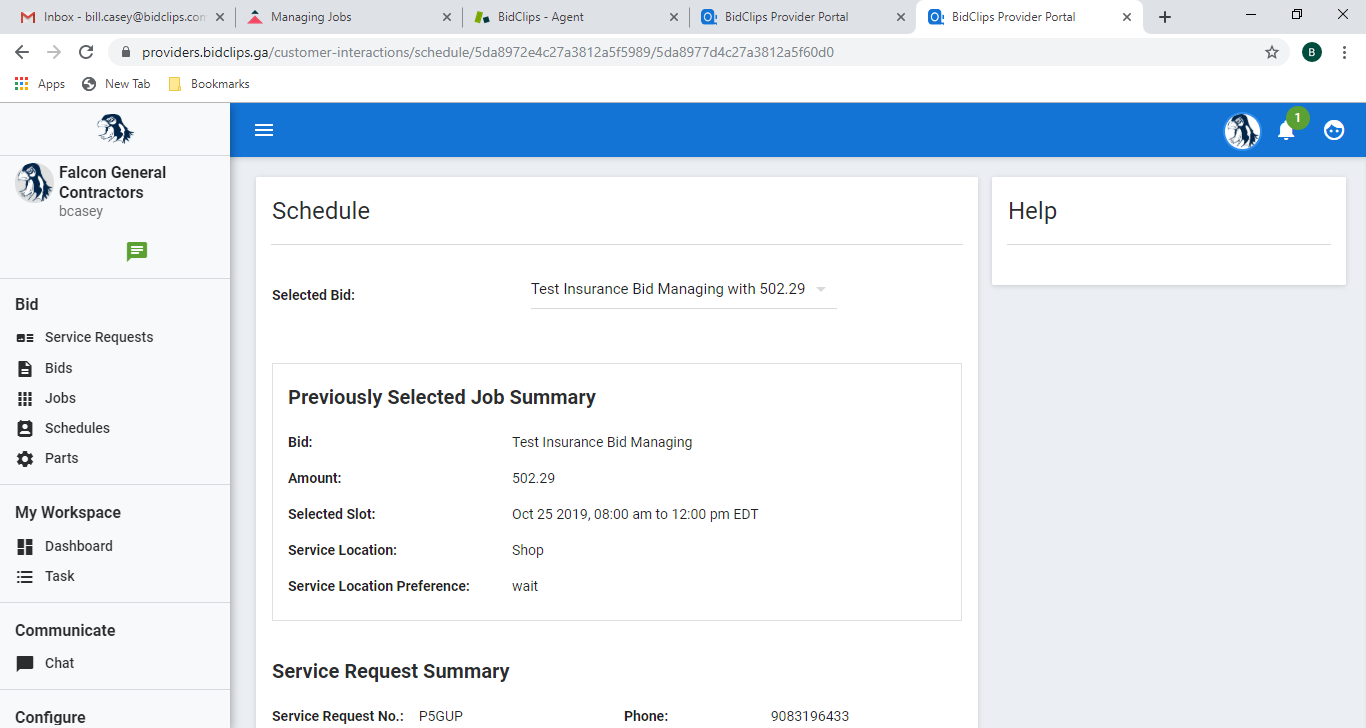Screen dimensions: 1366x728
Task: Click the falcon logo atop the sidebar
Action: (x=115, y=128)
